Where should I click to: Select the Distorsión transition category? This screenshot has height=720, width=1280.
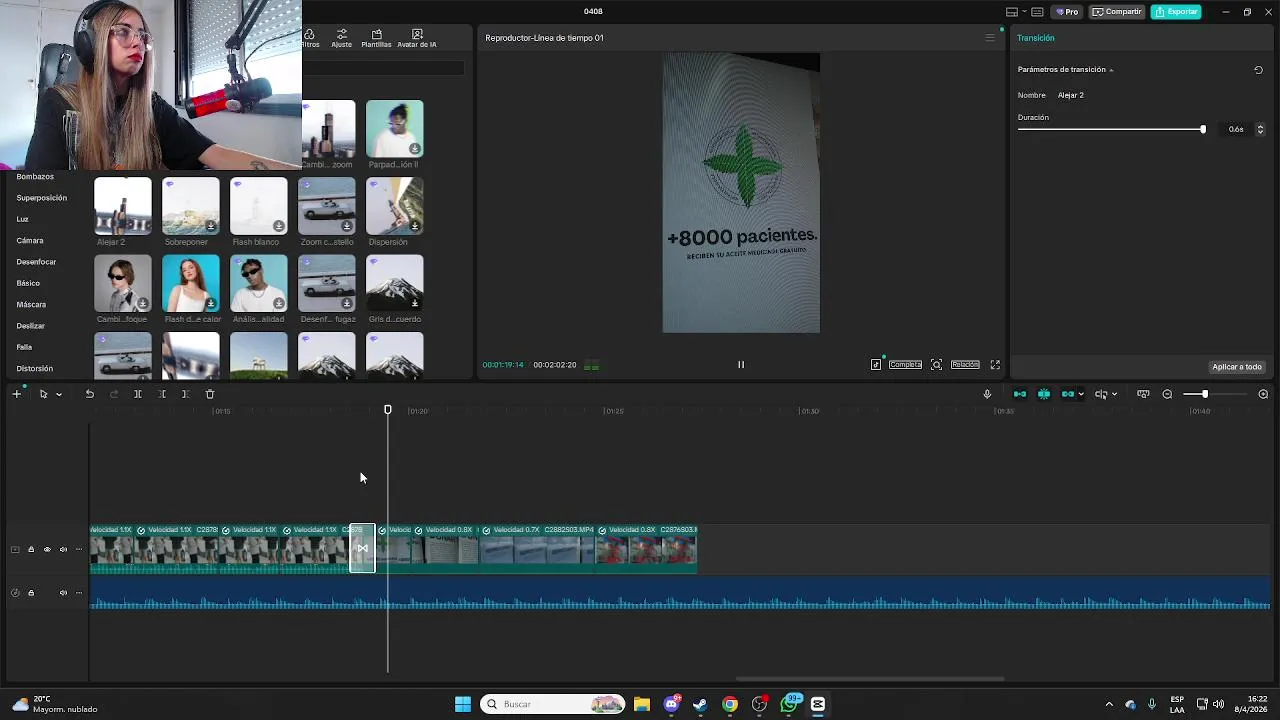[34, 368]
